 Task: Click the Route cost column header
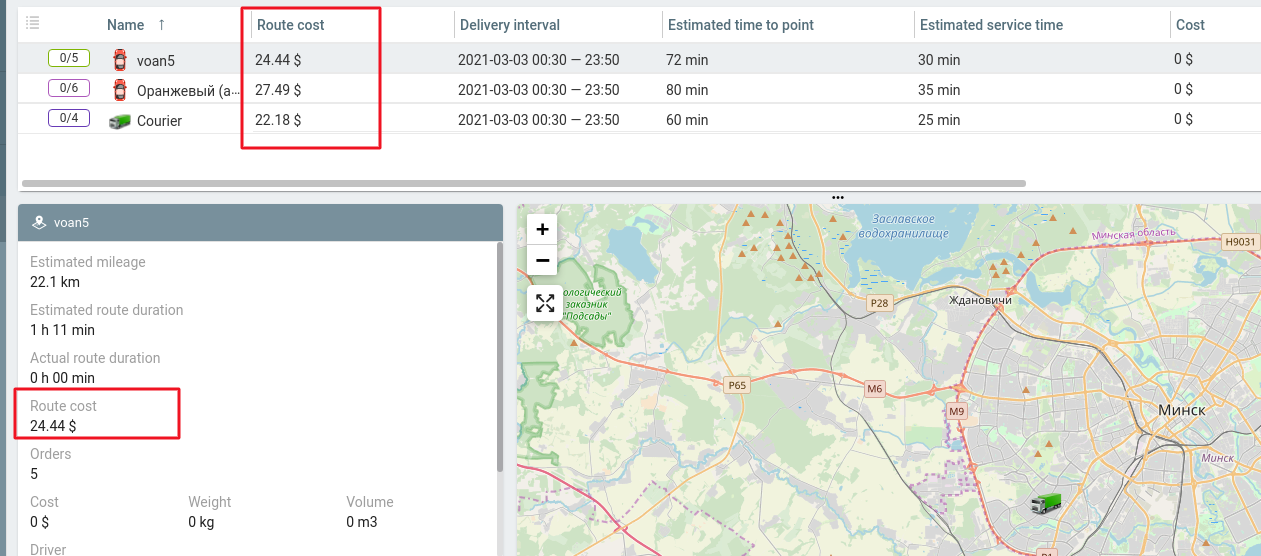(291, 25)
